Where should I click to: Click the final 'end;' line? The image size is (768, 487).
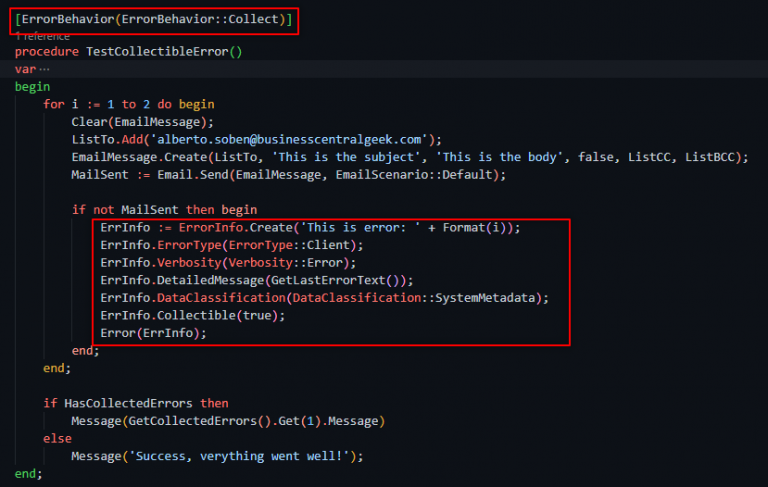point(28,474)
